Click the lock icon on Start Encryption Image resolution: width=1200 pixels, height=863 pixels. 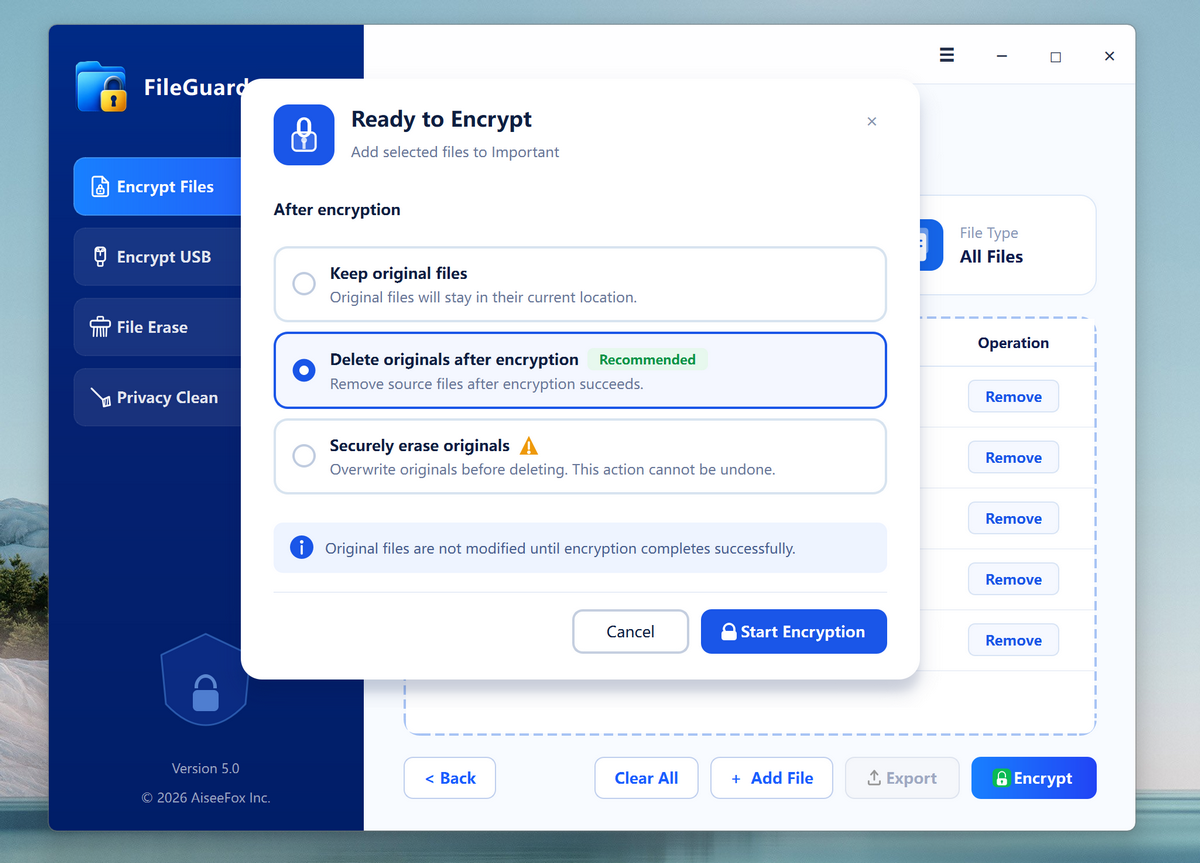click(x=729, y=632)
